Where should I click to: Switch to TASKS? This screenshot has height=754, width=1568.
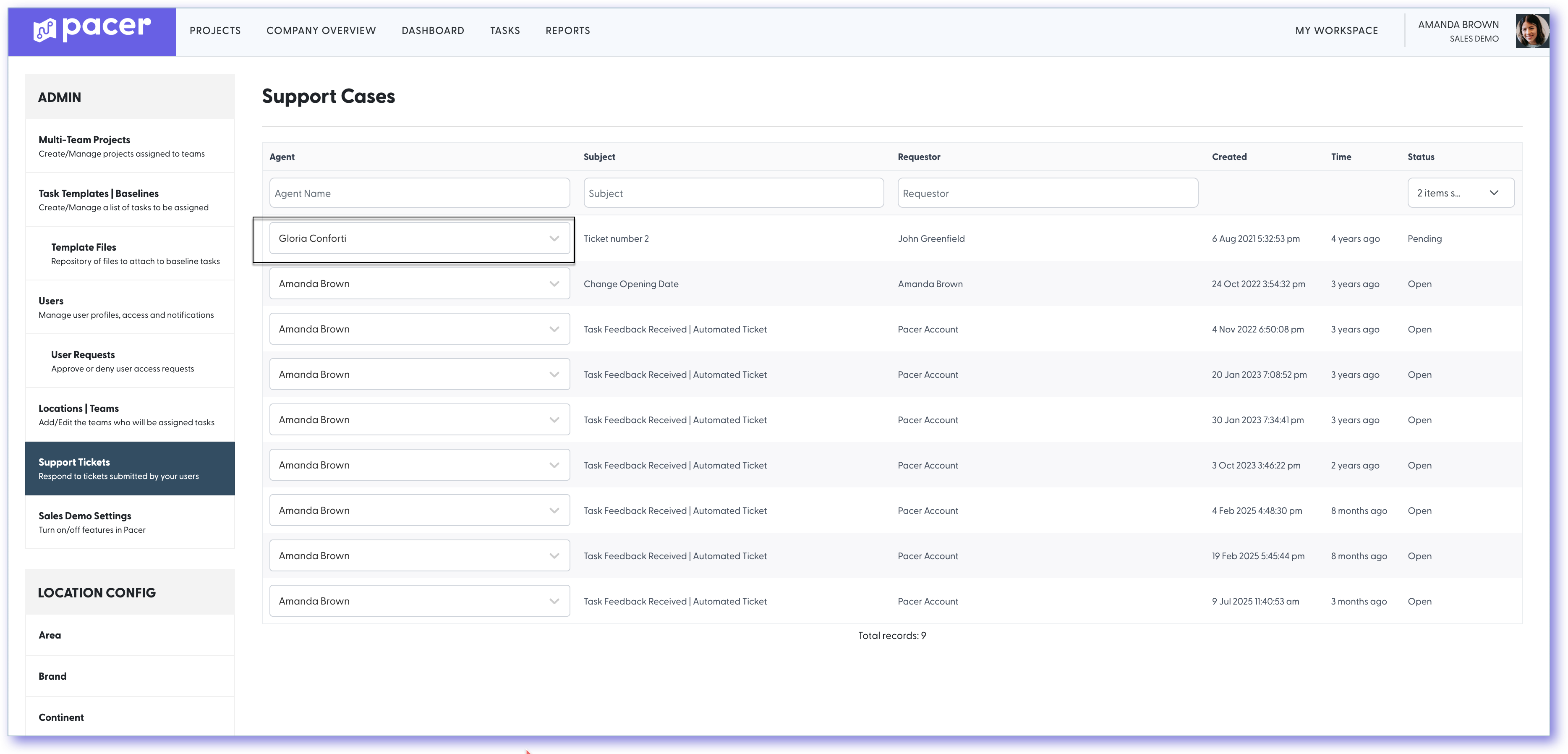pyautogui.click(x=504, y=31)
